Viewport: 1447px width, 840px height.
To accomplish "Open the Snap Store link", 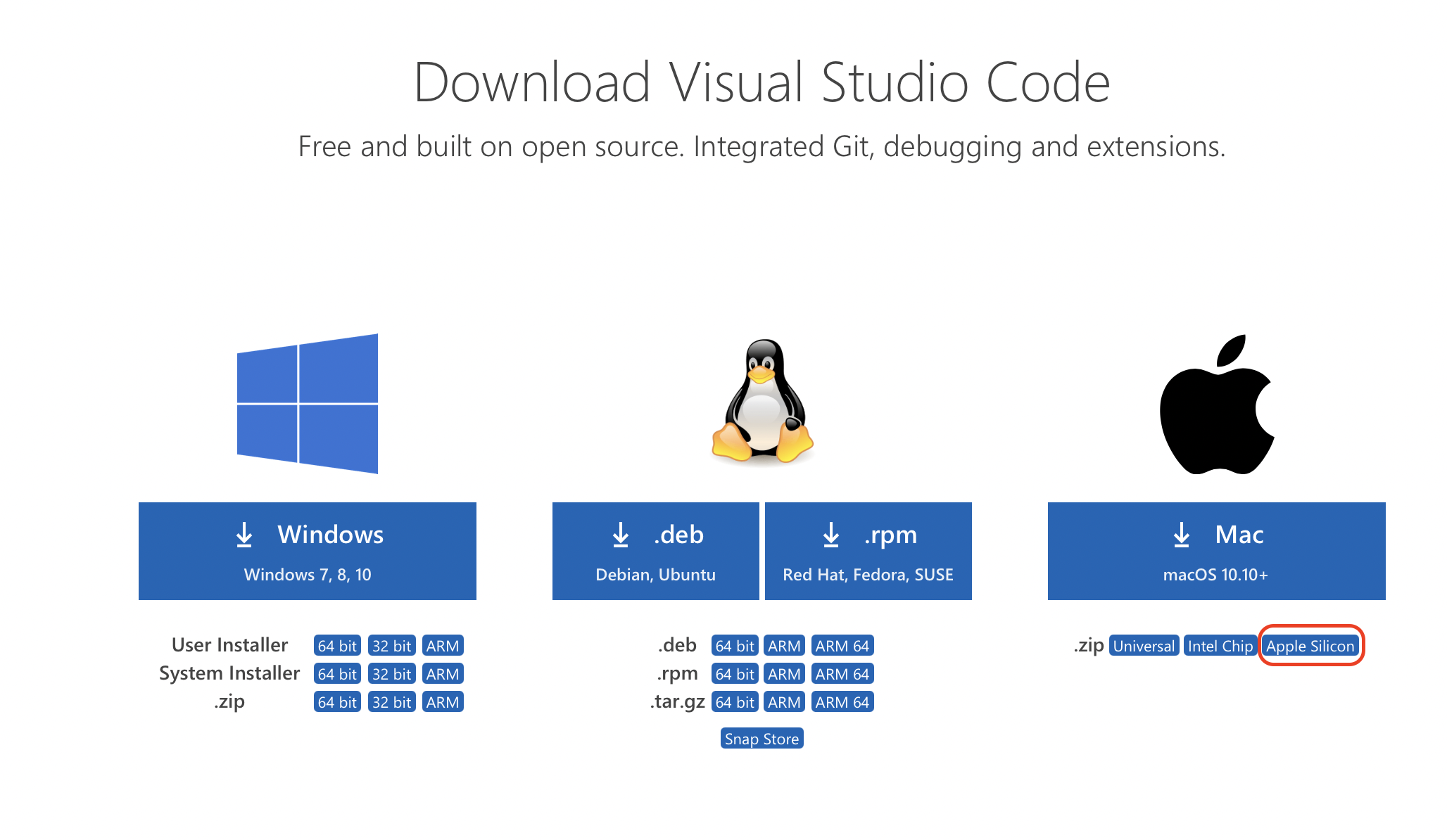I will coord(762,739).
